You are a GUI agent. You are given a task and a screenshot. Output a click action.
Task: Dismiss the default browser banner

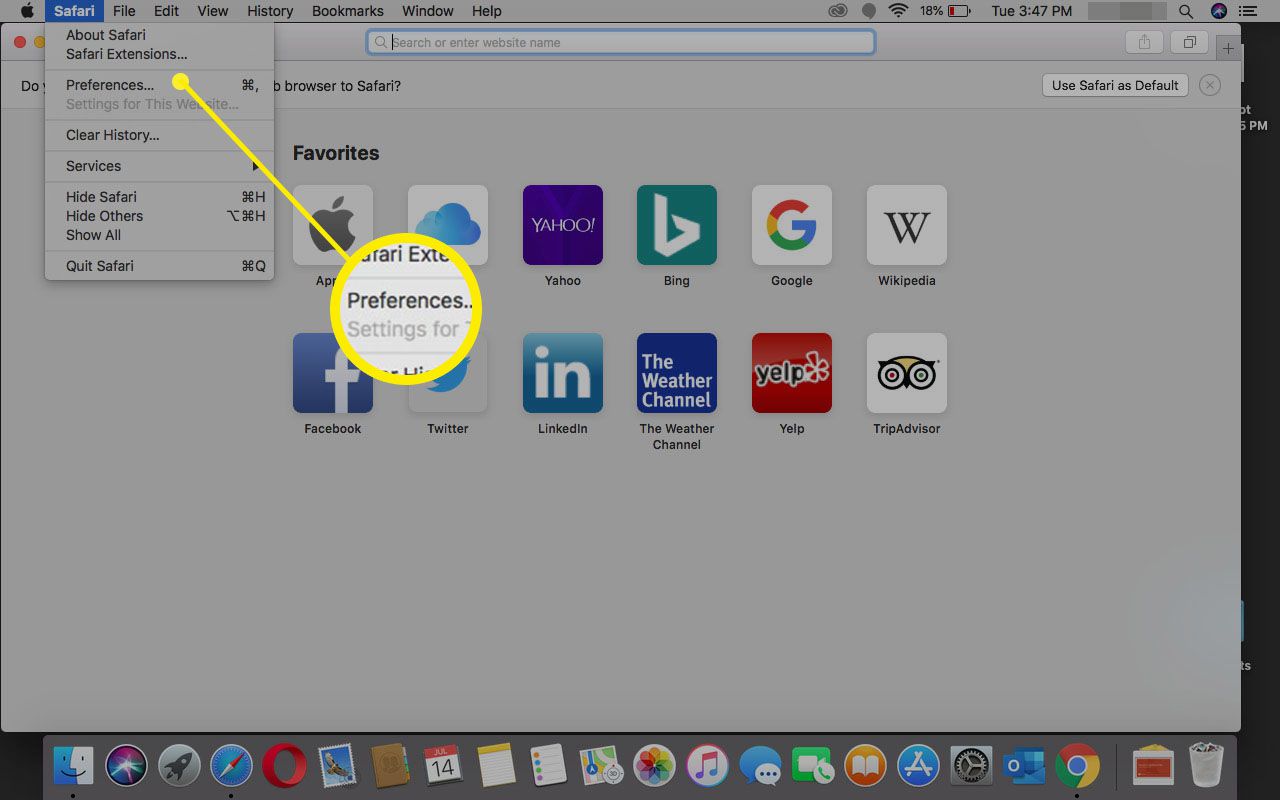(1210, 85)
